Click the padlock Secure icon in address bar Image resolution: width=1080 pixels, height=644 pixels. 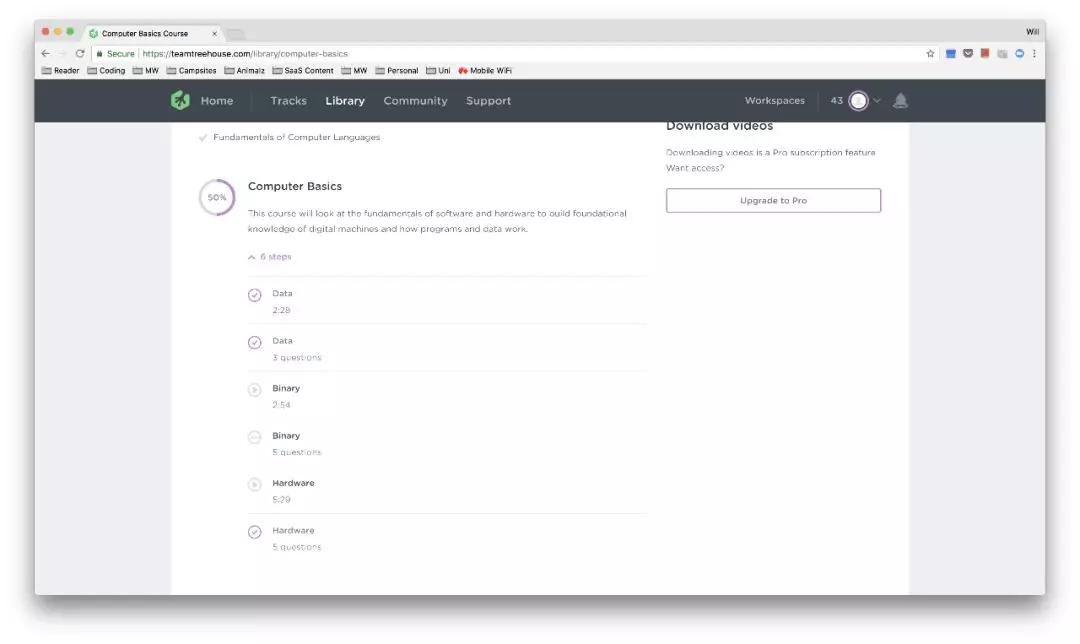coord(99,54)
